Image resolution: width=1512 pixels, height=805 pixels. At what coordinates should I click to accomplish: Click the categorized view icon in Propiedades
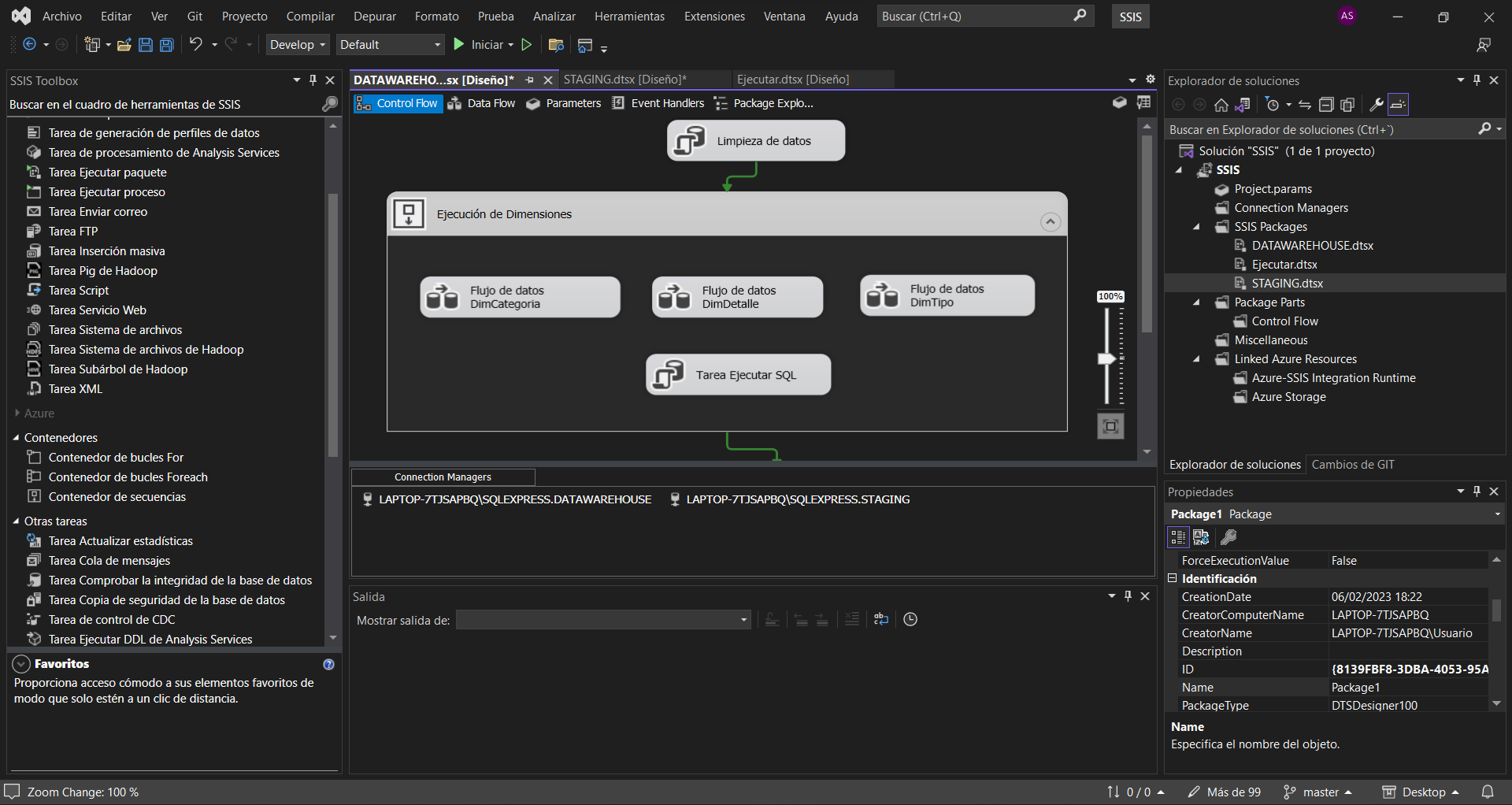coord(1178,537)
